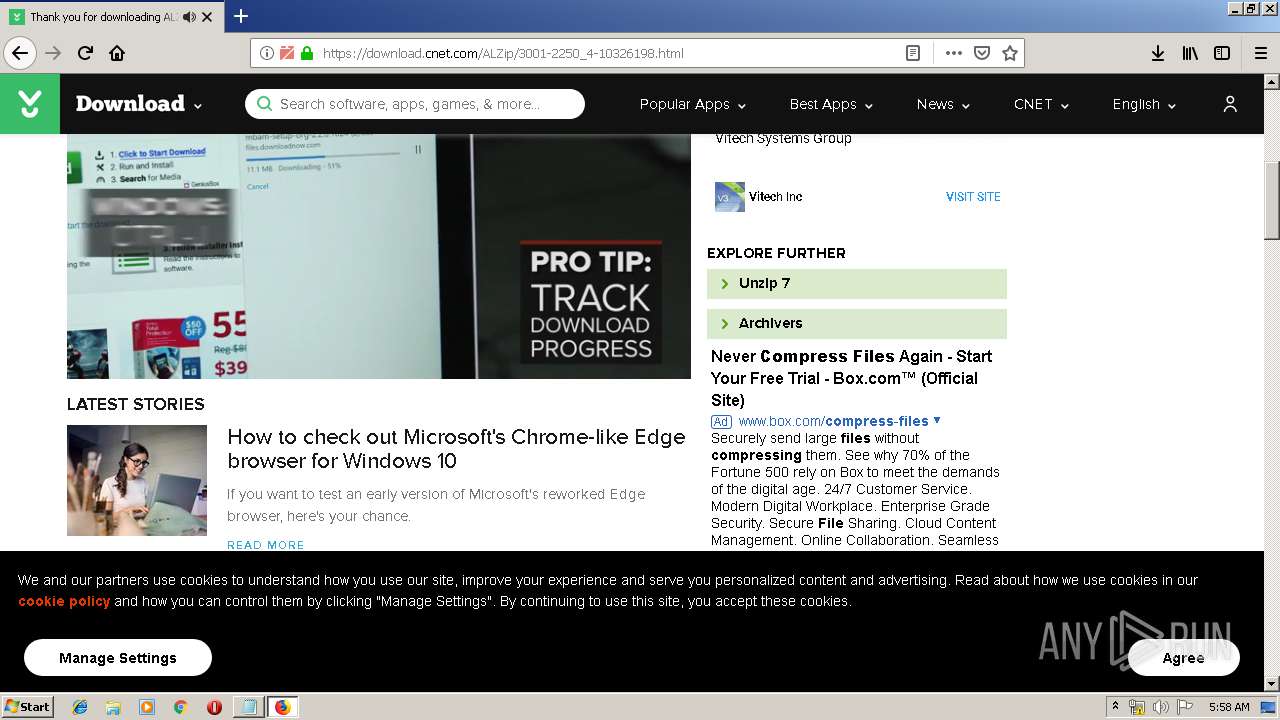Click the Manage Settings button
Viewport: 1280px width, 720px height.
118,658
